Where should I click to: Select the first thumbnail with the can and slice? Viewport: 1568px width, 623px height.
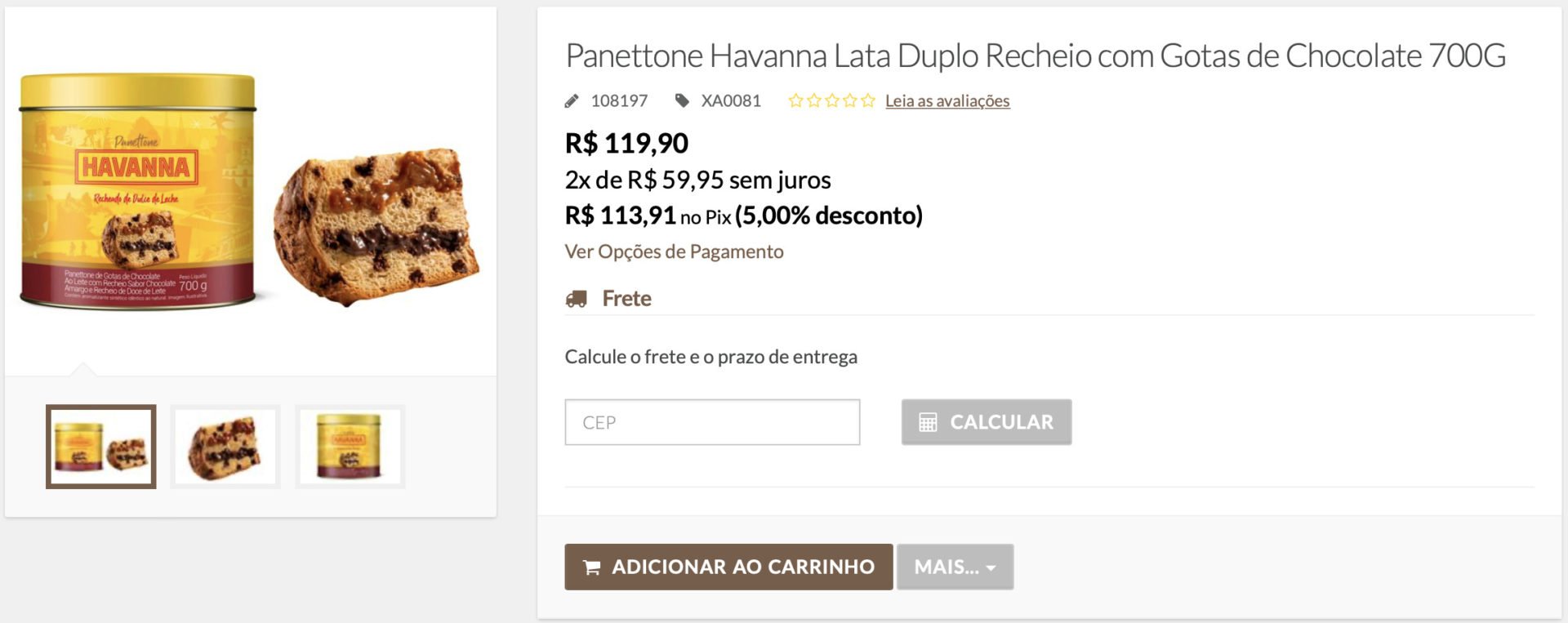(101, 447)
